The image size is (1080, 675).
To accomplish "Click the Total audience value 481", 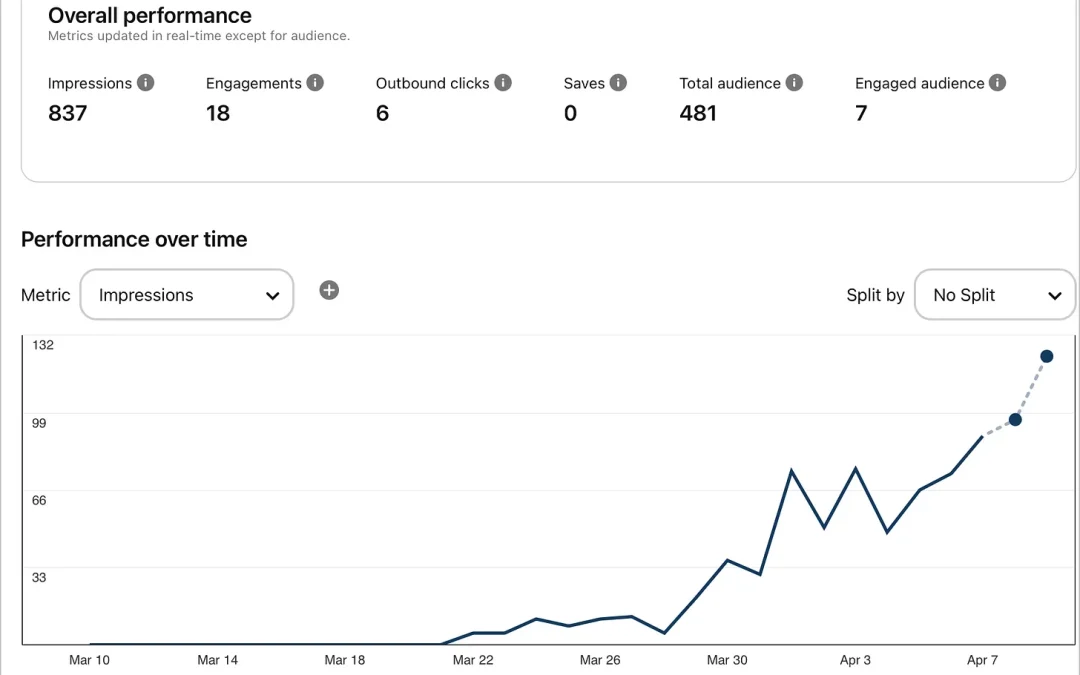I will [698, 113].
